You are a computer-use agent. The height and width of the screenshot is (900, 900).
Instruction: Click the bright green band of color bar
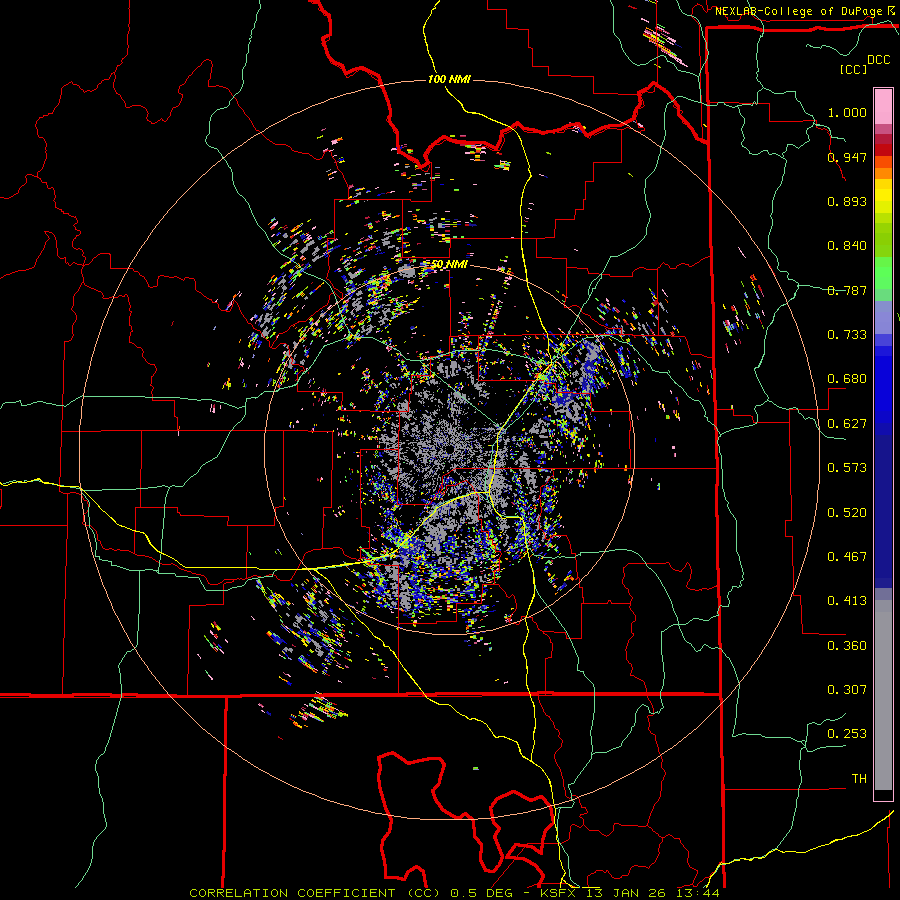(x=883, y=272)
